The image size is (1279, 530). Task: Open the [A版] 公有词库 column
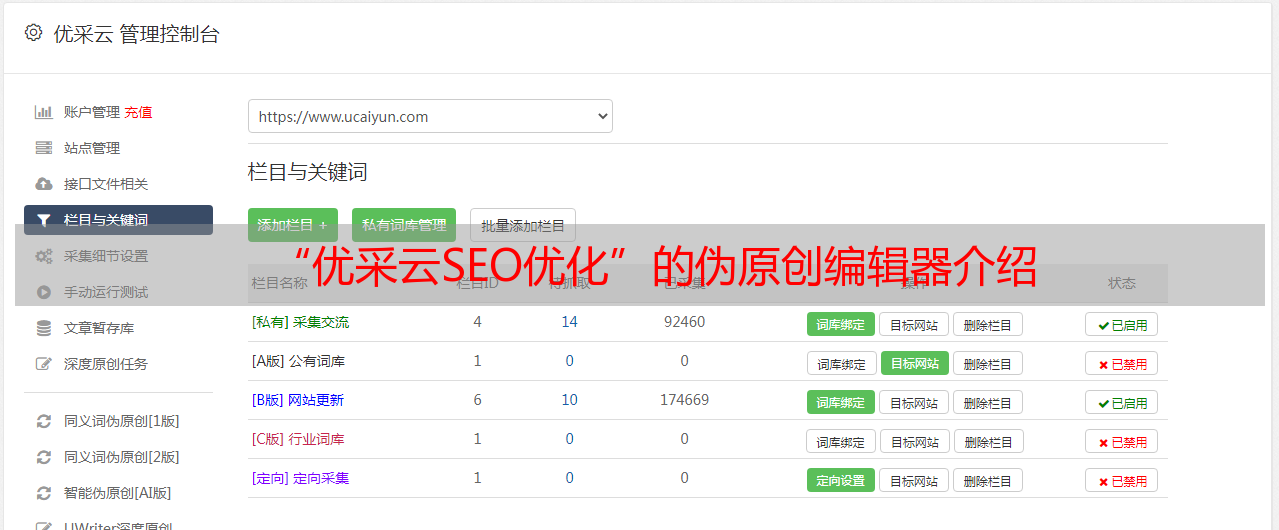click(x=298, y=361)
